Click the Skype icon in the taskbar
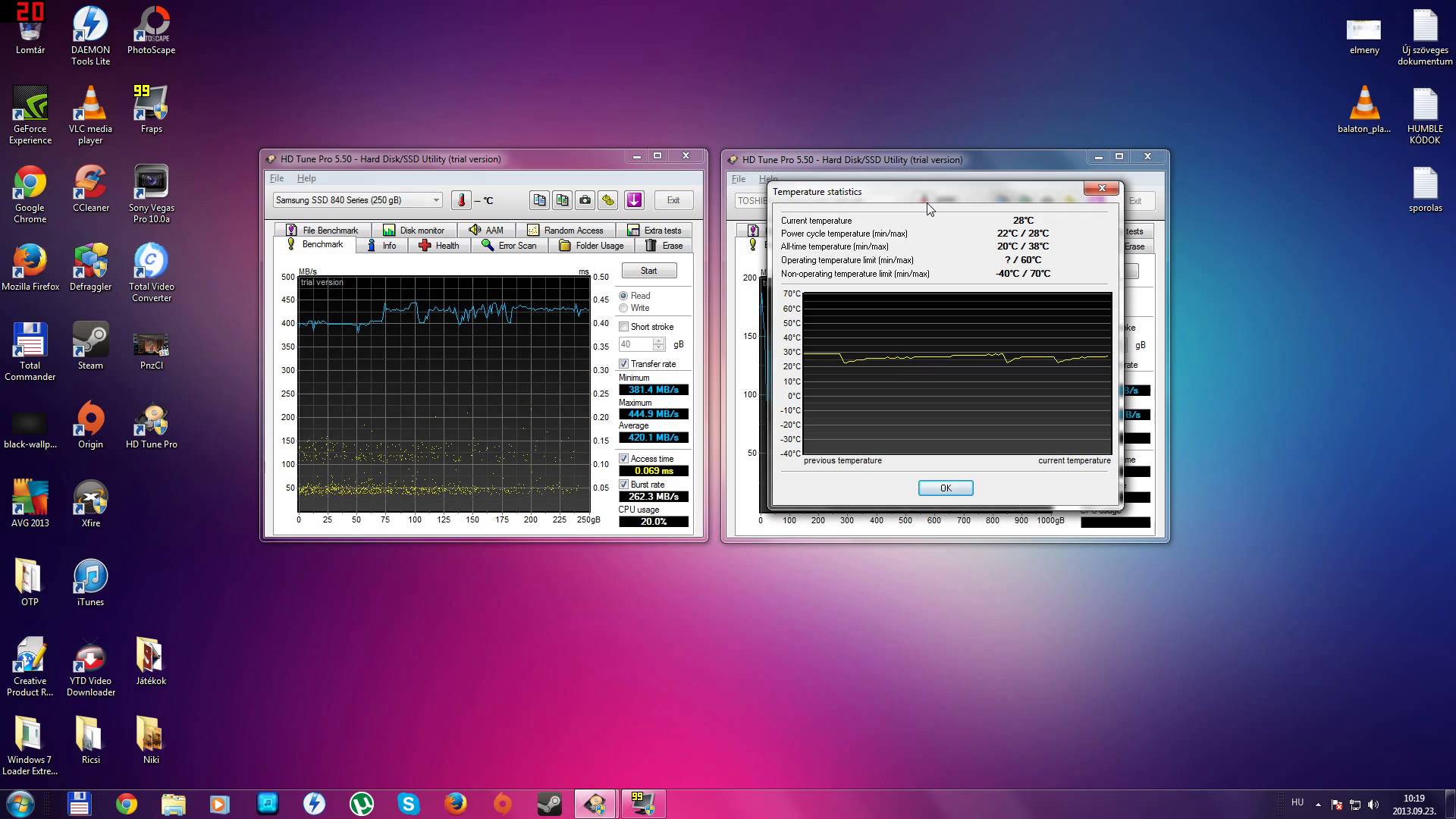Image resolution: width=1456 pixels, height=819 pixels. tap(409, 804)
